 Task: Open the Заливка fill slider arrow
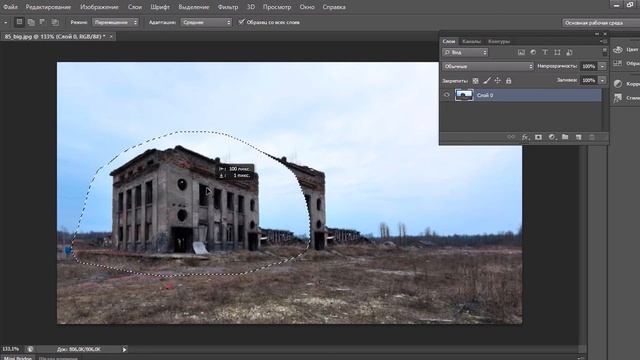point(602,80)
